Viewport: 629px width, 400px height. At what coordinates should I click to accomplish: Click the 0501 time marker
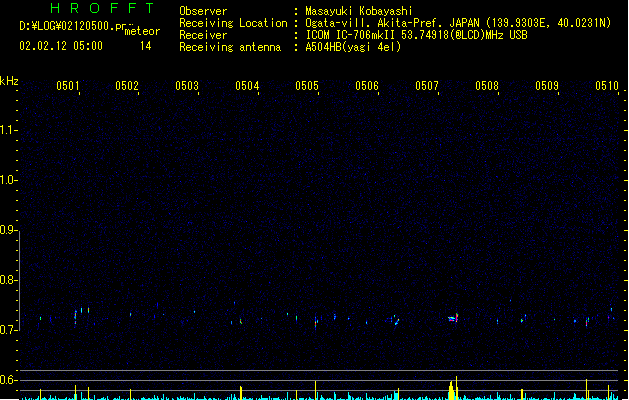pos(68,86)
